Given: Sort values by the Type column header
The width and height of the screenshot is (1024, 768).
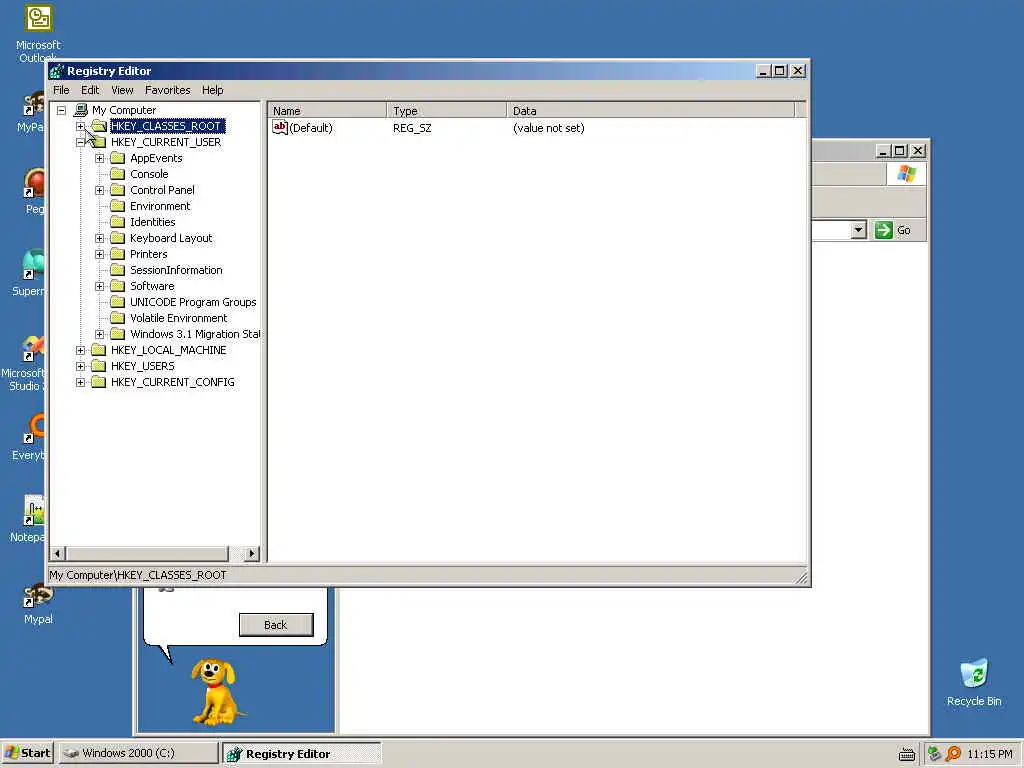Looking at the screenshot, I should point(447,110).
